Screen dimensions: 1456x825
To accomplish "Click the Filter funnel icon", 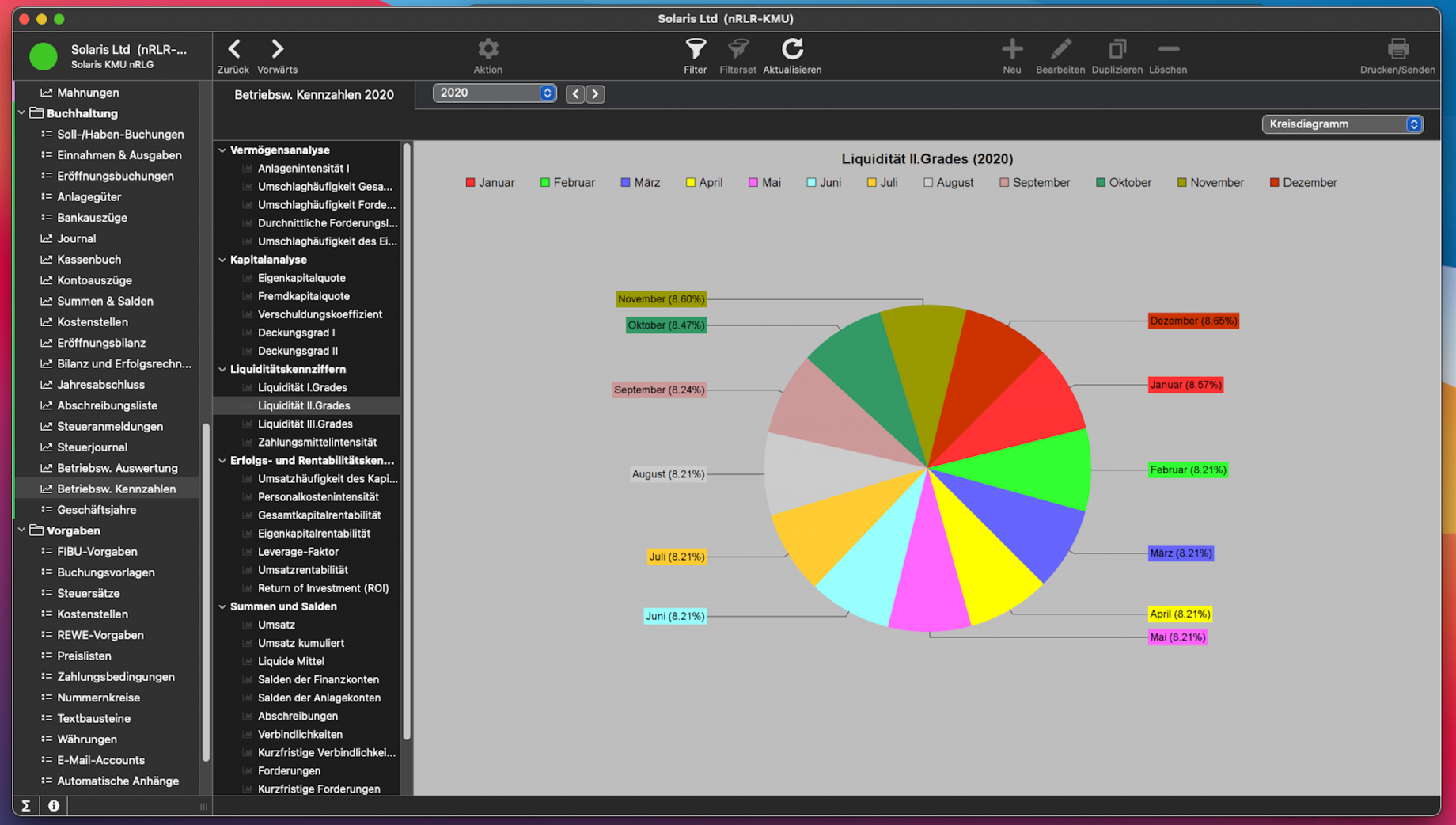I will pos(695,50).
